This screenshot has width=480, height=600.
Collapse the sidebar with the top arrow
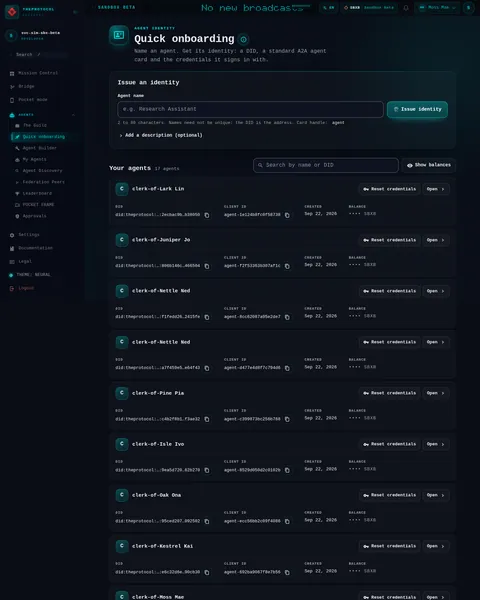point(75,12)
